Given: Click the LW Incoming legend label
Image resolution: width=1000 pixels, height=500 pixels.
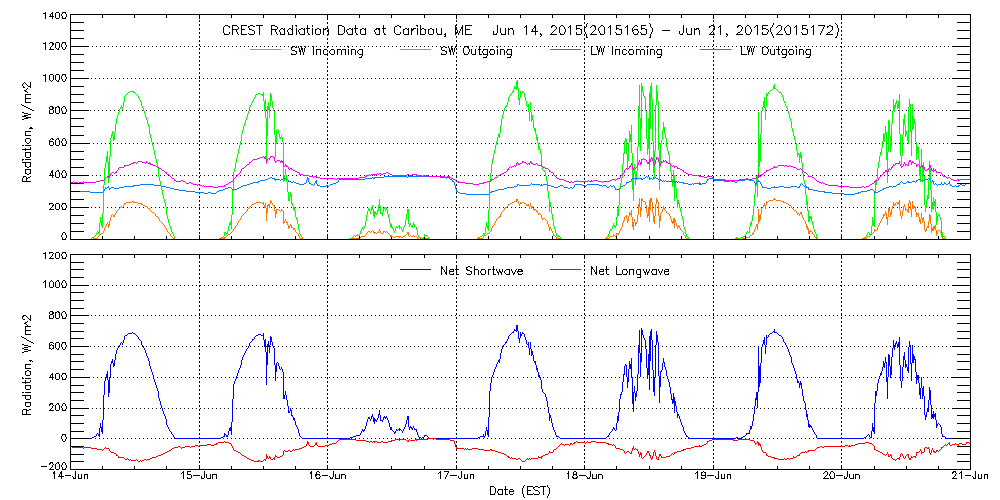Looking at the screenshot, I should click(x=625, y=51).
